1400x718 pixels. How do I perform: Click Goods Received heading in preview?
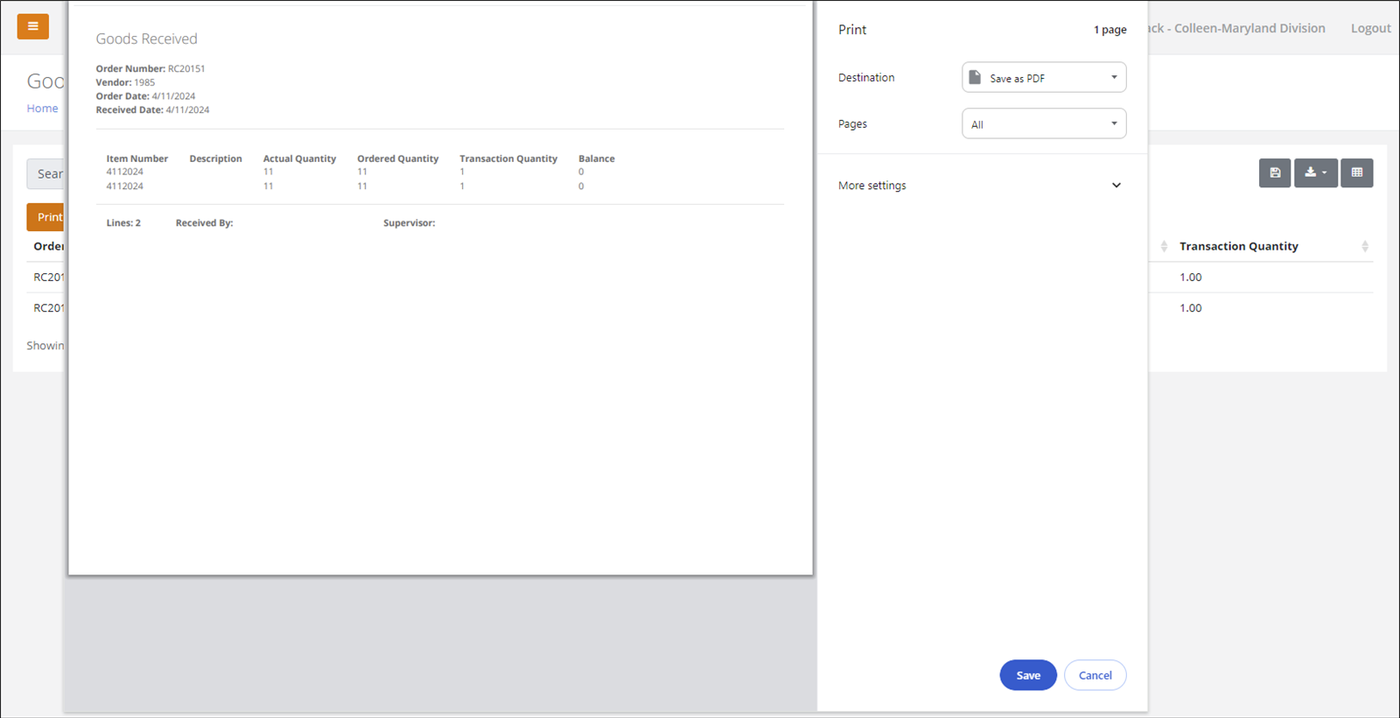(x=147, y=39)
